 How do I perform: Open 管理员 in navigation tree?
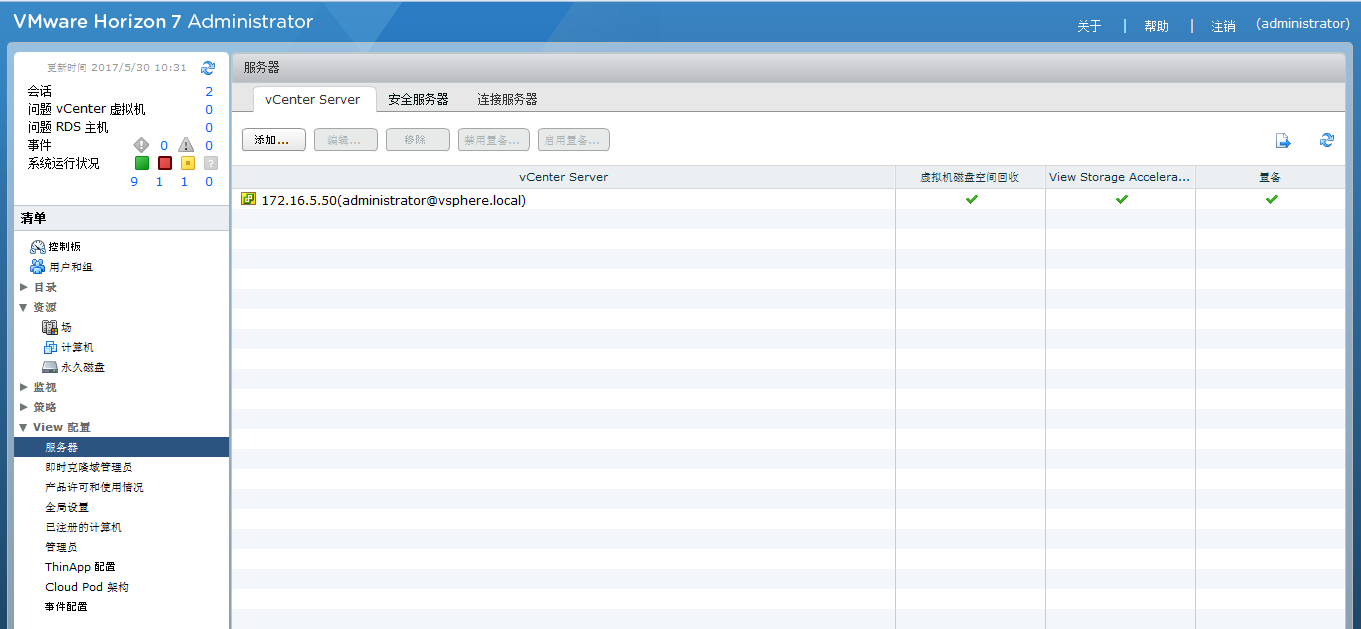pyautogui.click(x=61, y=547)
